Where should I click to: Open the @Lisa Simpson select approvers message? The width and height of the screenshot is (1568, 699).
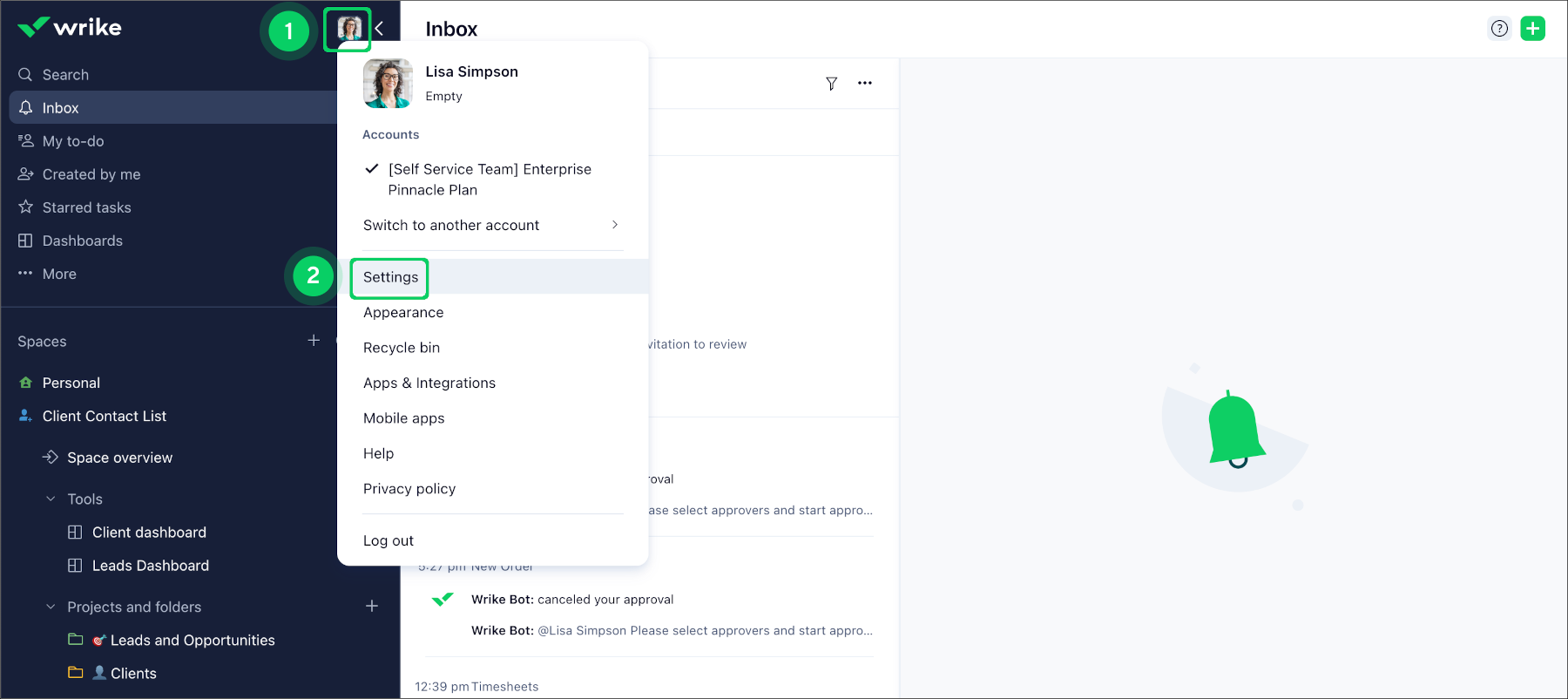coord(672,631)
